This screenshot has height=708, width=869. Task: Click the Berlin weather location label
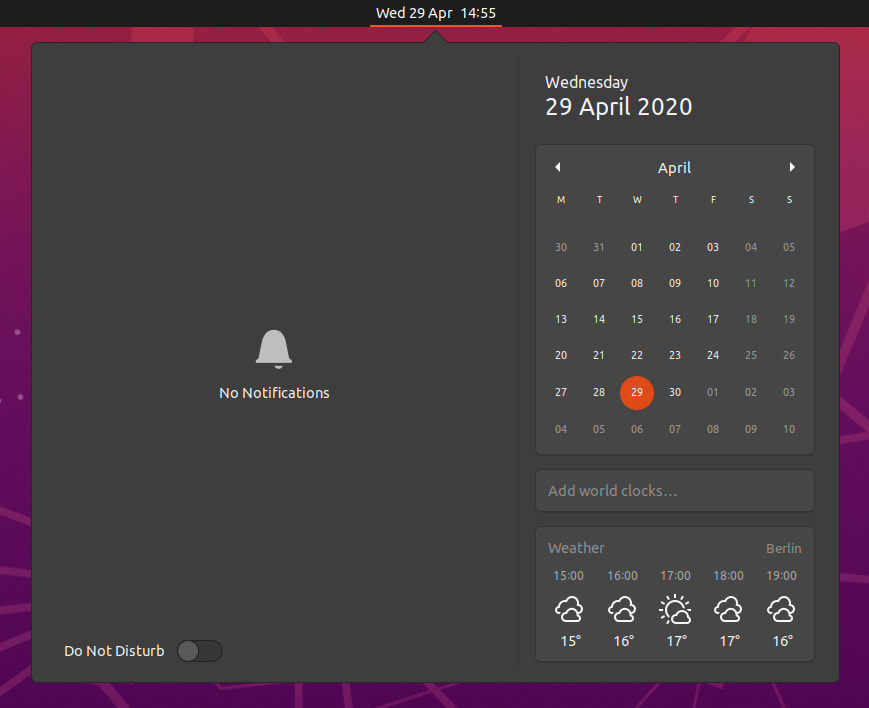(x=784, y=548)
